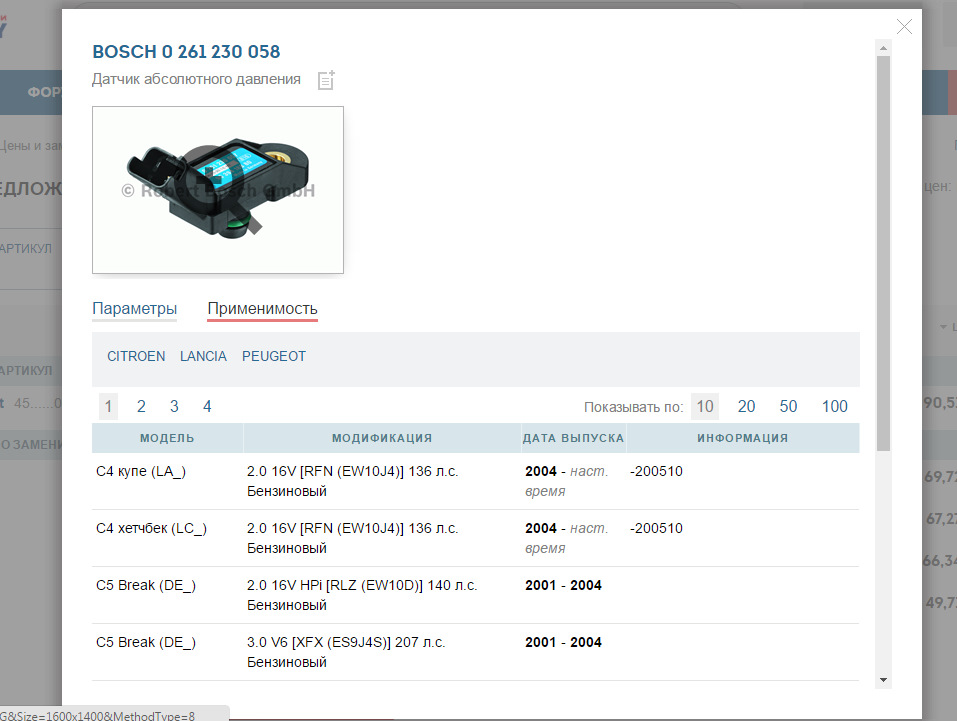Show 10 rows per page
Screen dimensions: 957x721
click(705, 407)
